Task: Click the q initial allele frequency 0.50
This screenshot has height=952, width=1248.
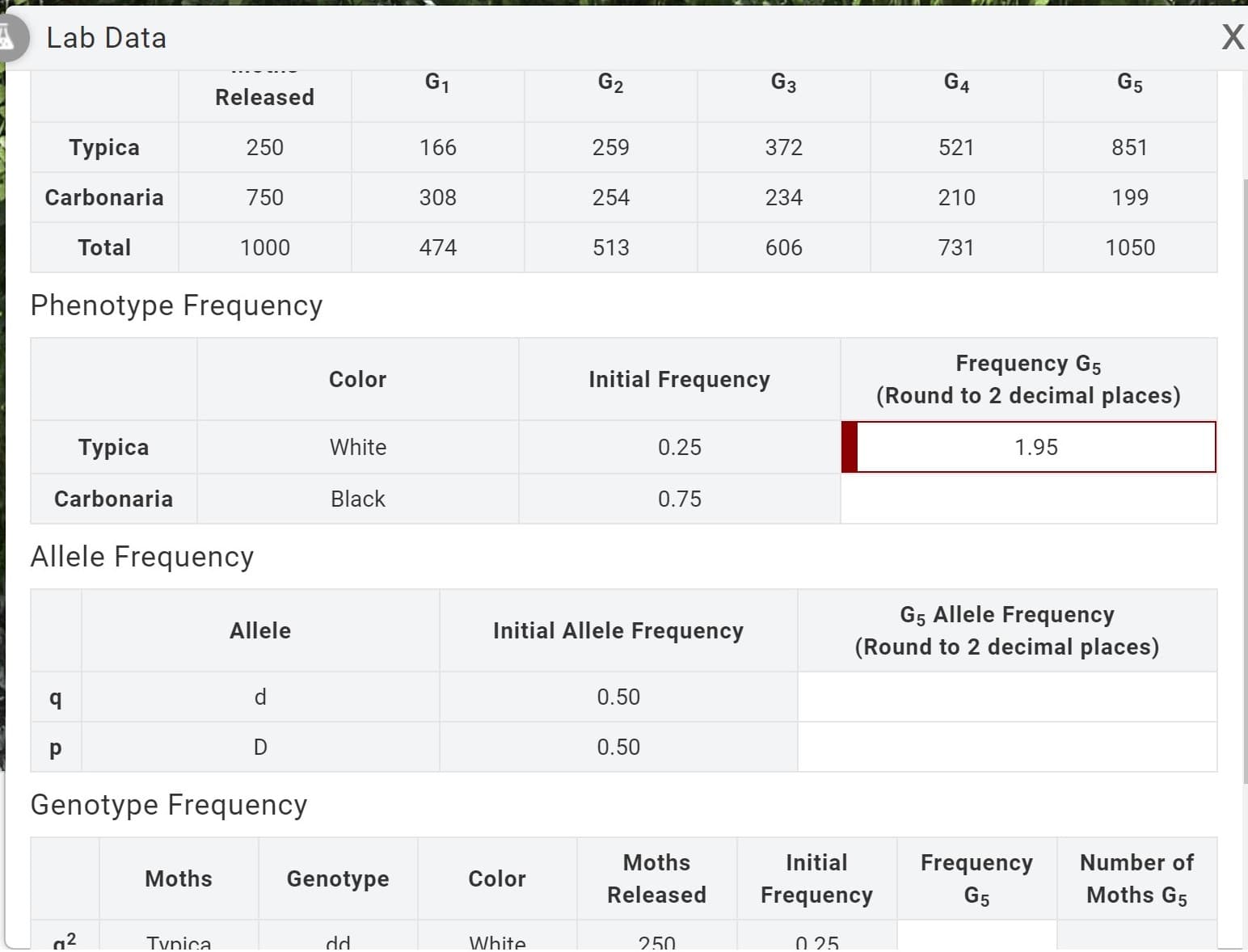Action: pyautogui.click(x=618, y=697)
